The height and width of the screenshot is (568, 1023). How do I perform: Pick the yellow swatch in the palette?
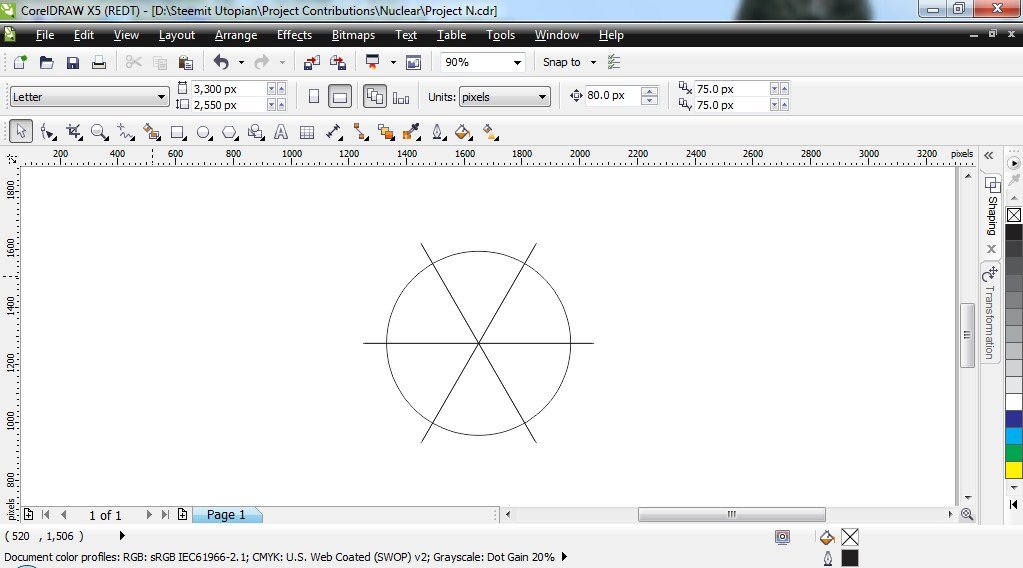[1013, 470]
